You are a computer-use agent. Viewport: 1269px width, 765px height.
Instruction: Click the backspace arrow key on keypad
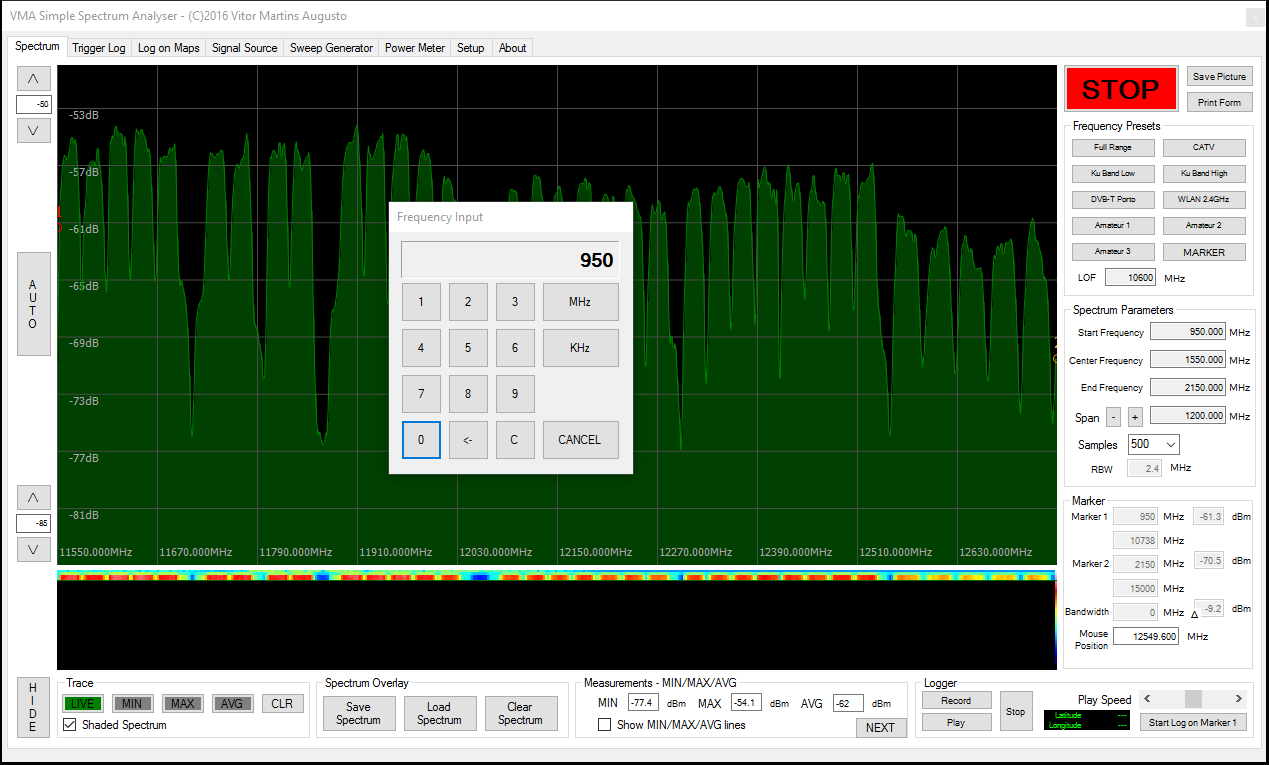(x=468, y=440)
